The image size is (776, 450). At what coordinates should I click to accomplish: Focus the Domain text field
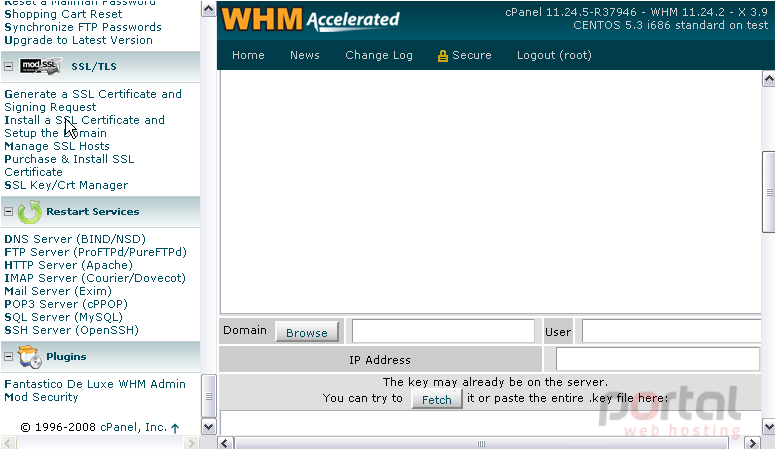click(443, 331)
